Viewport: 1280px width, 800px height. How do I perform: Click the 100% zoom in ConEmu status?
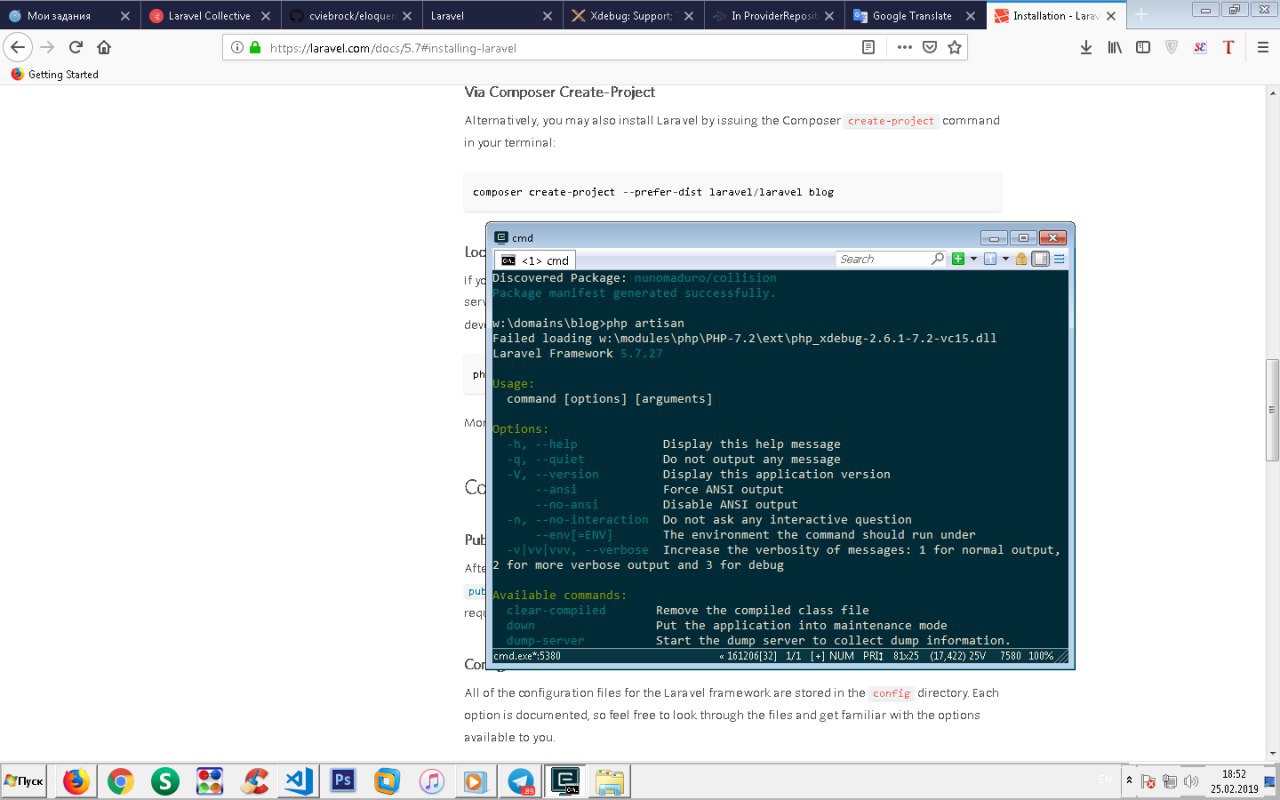pyautogui.click(x=1041, y=656)
